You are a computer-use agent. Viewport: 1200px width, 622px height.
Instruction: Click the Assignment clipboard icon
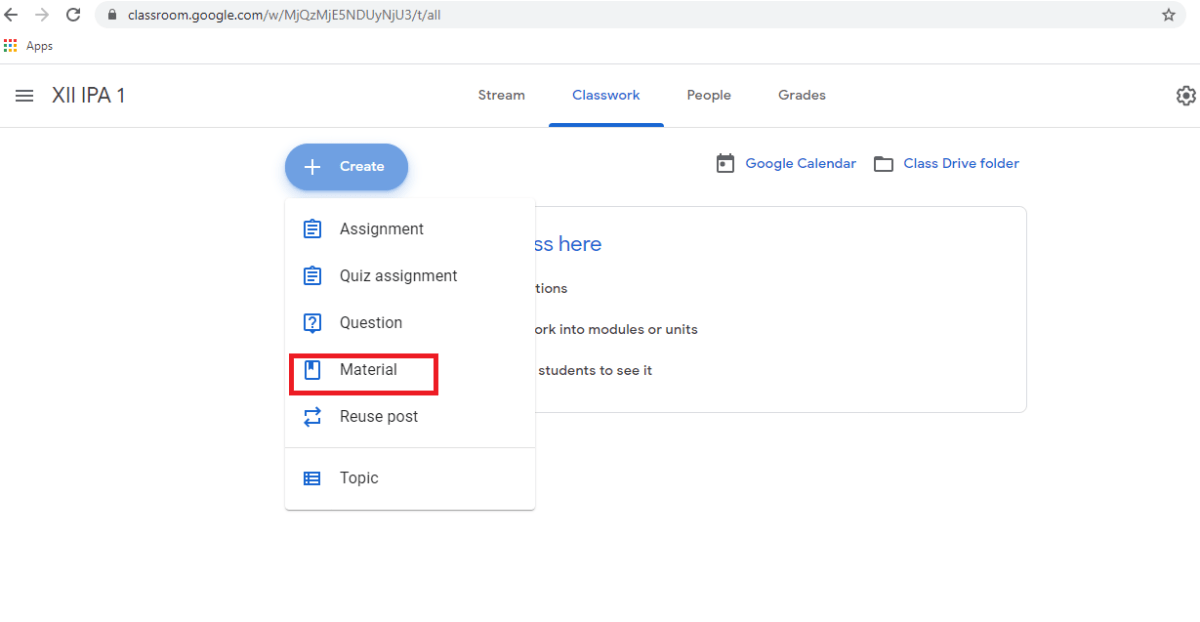(312, 228)
